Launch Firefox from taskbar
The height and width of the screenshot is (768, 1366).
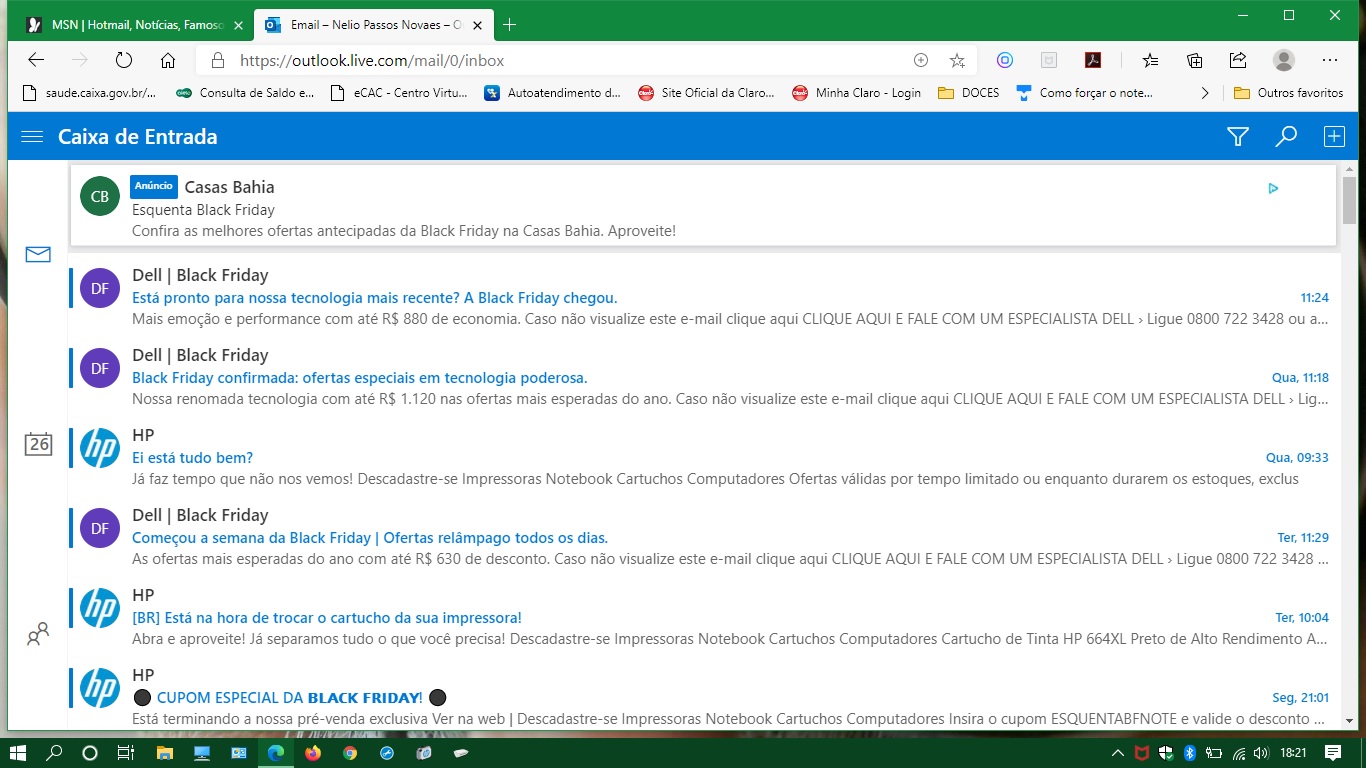tap(312, 752)
